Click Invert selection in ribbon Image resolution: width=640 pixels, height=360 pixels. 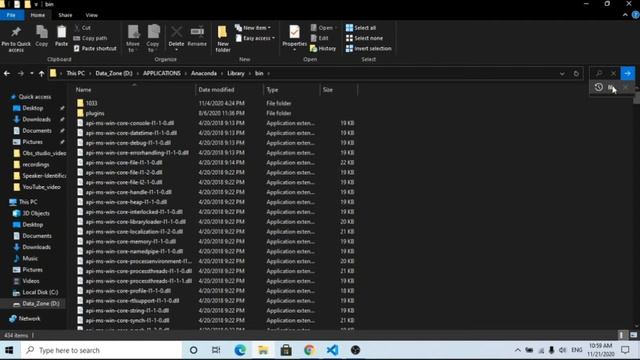pyautogui.click(x=369, y=48)
